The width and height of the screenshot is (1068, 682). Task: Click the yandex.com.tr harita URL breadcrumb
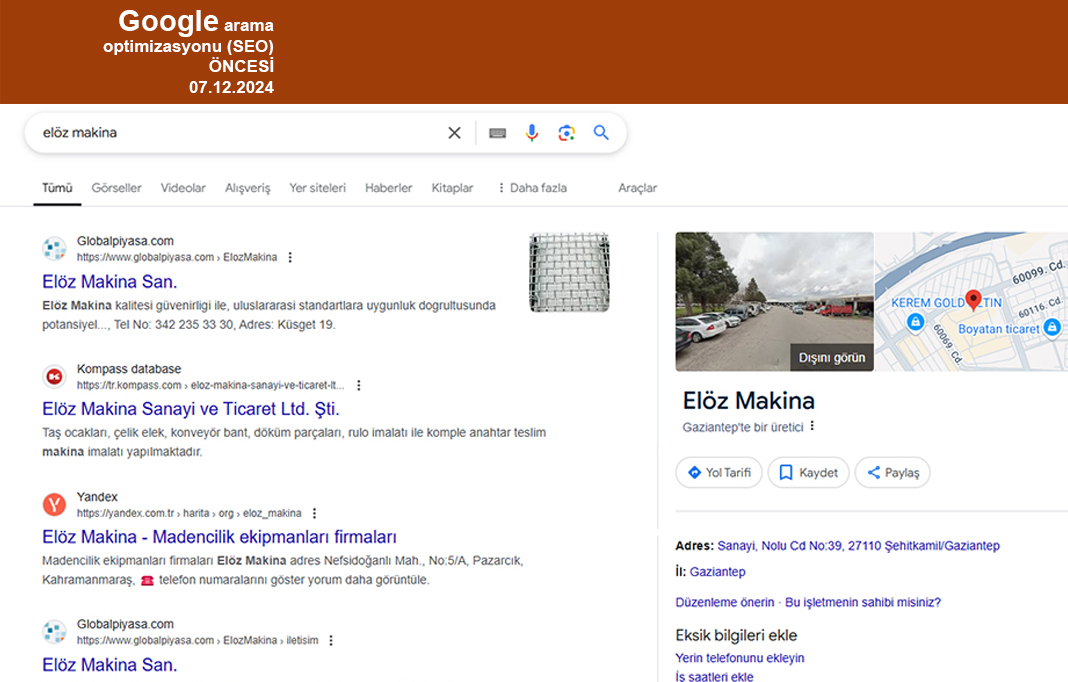pos(189,513)
